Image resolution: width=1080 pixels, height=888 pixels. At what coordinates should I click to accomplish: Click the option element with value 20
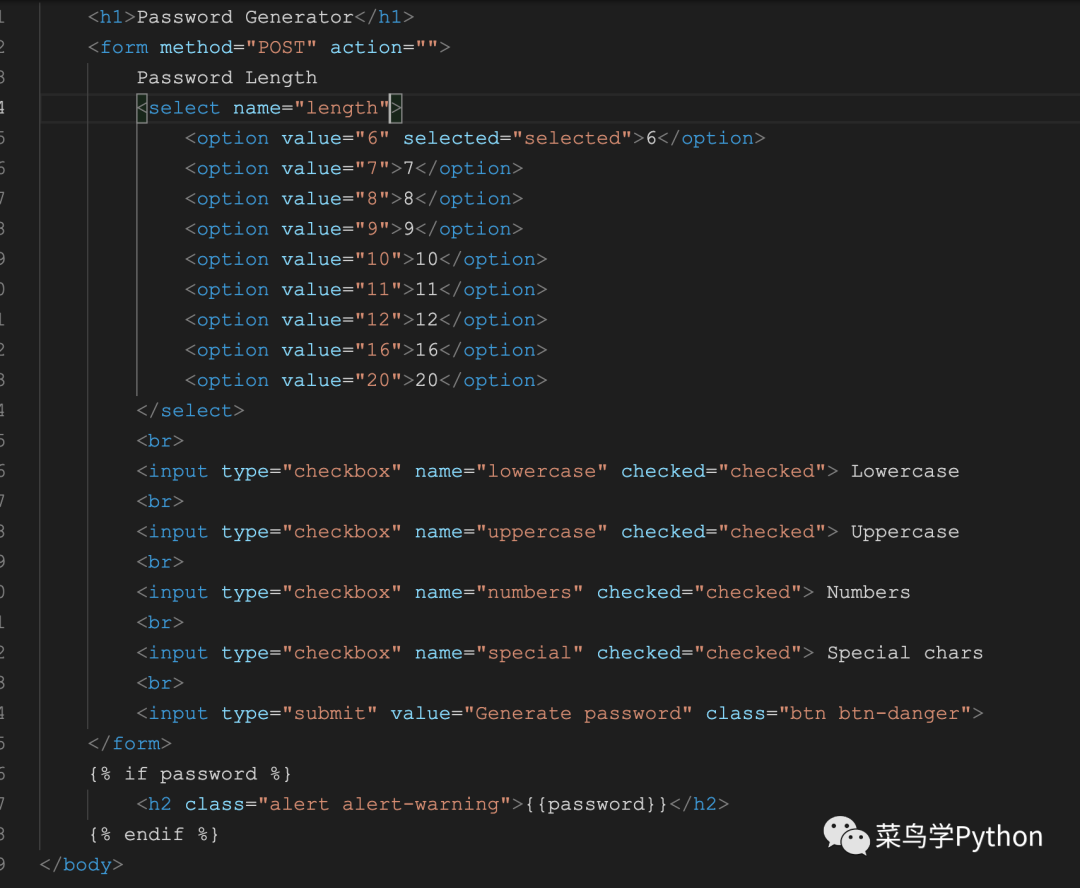tap(365, 380)
